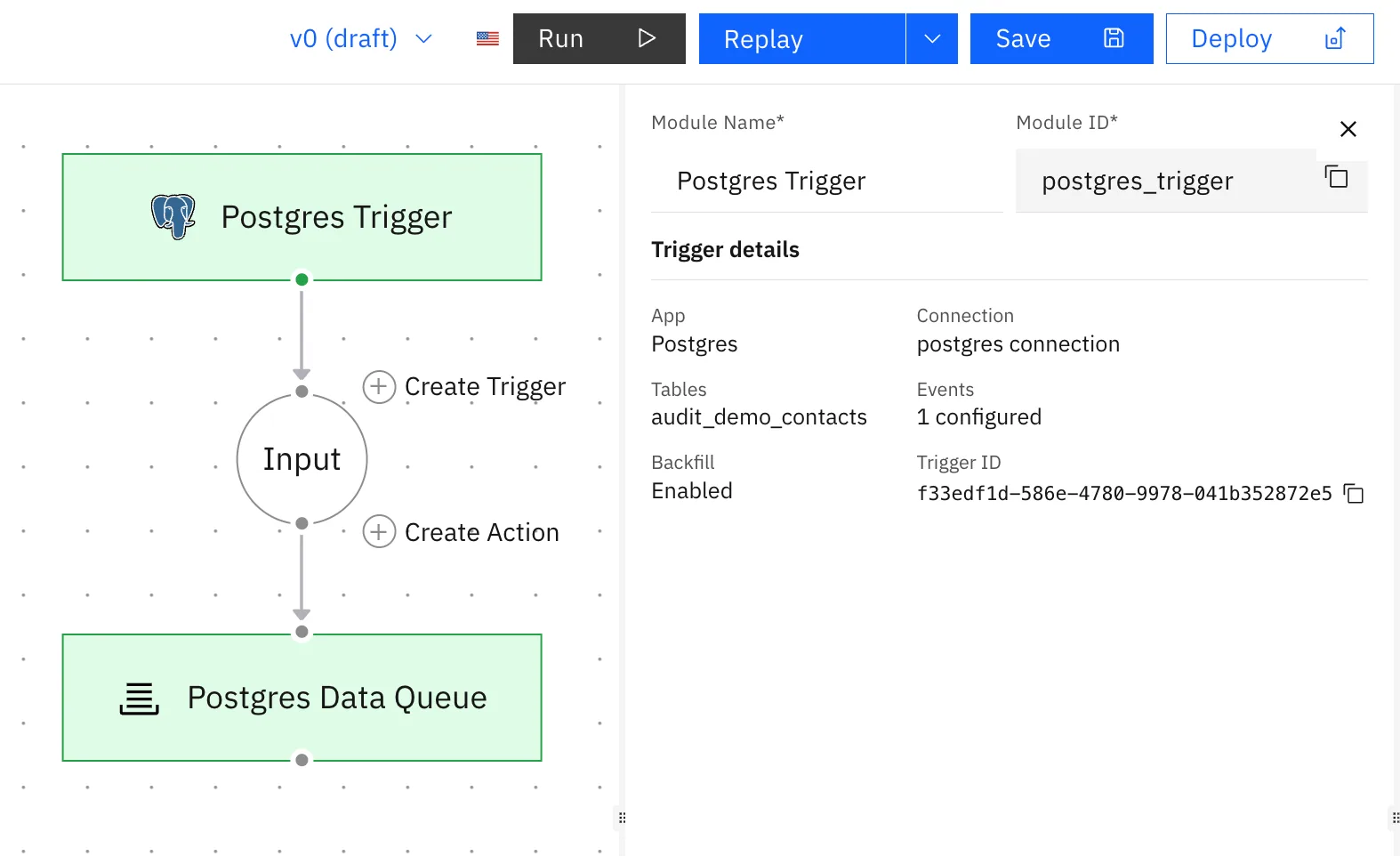
Task: Click the Backfill Enabled value
Action: (x=692, y=491)
